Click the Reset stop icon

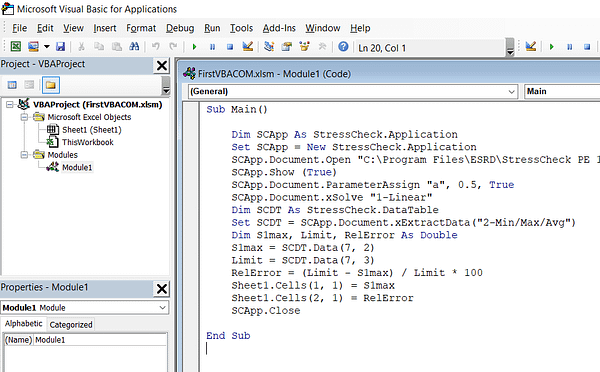tap(230, 47)
